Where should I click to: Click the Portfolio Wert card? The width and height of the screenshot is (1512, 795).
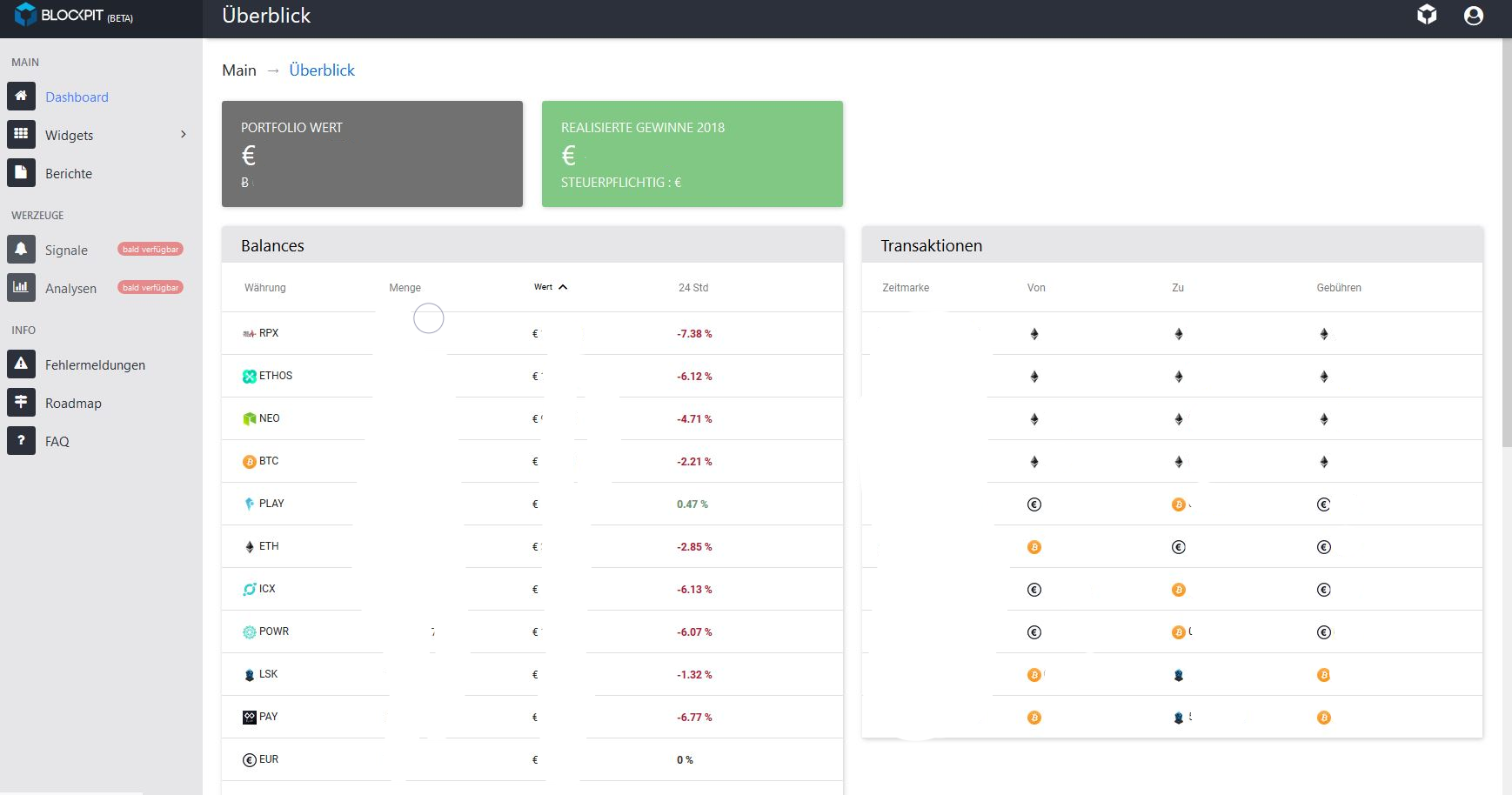(372, 154)
